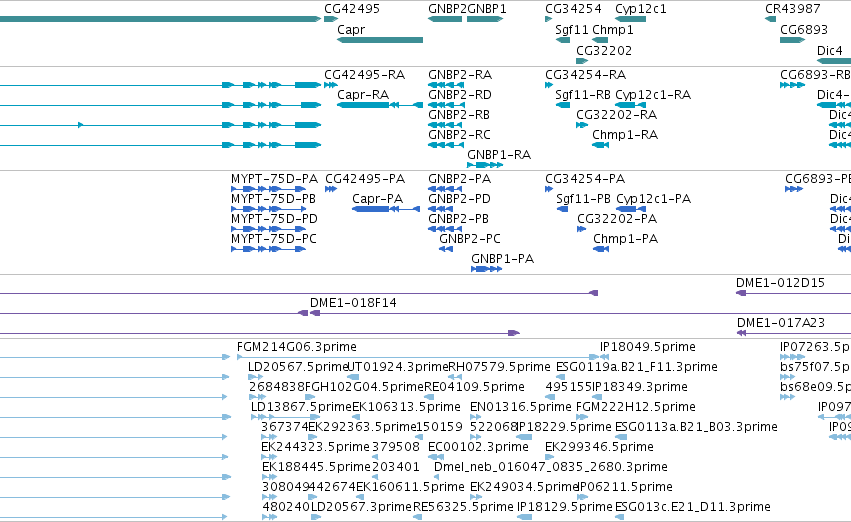
Task: Click the GNBP2-RB transcript label
Action: pos(459,115)
